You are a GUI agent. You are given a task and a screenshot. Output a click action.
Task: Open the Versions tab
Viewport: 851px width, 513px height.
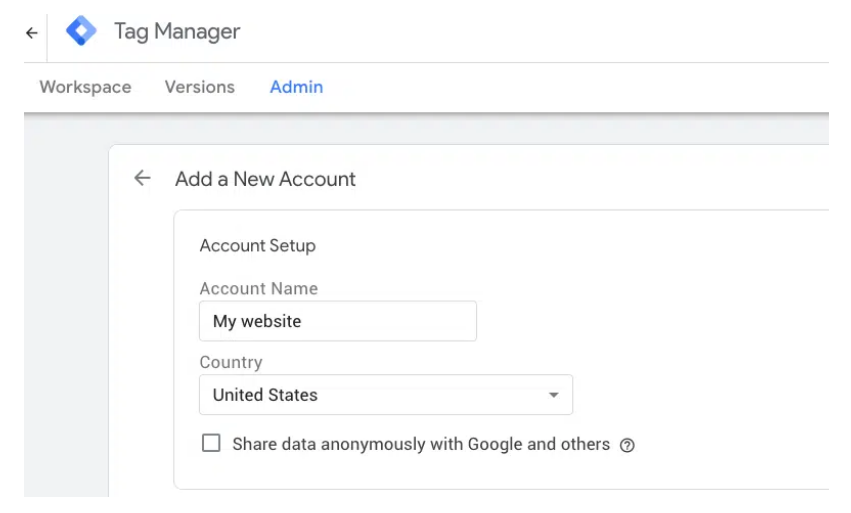click(x=200, y=87)
